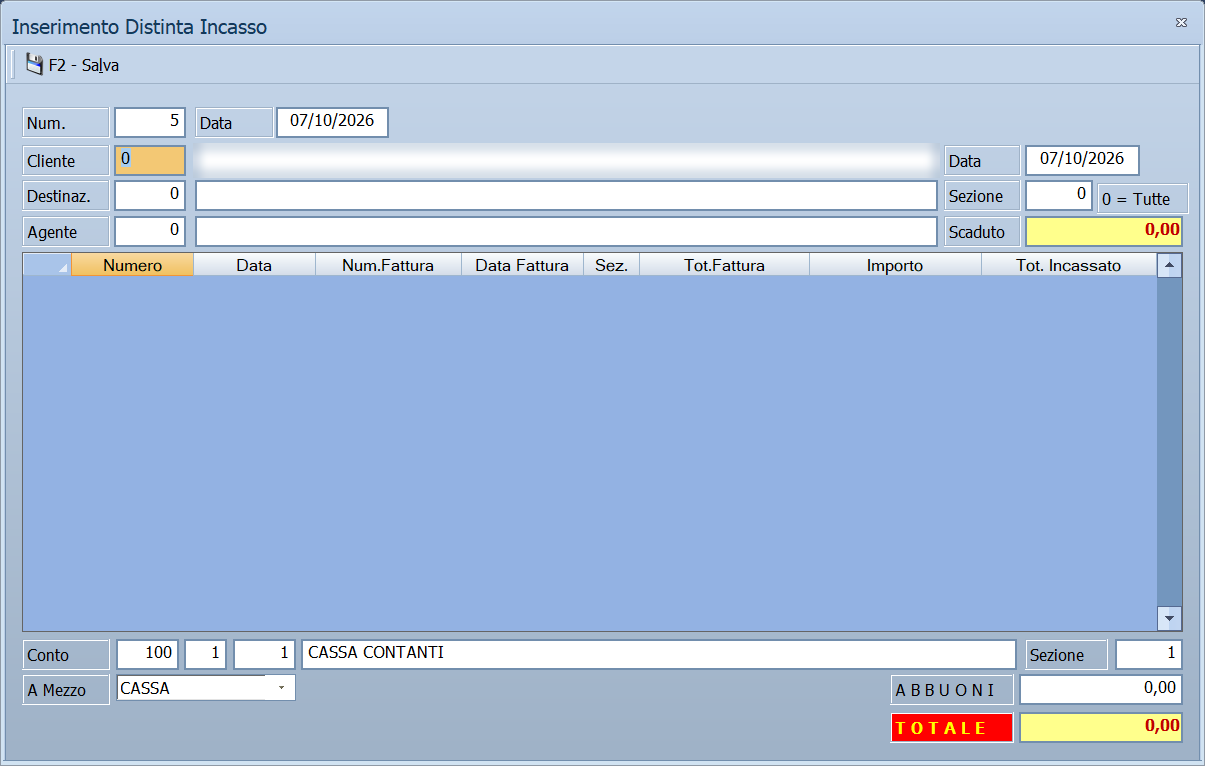The image size is (1205, 766).
Task: Click the CASSA CONTANTI description field
Action: 658,654
